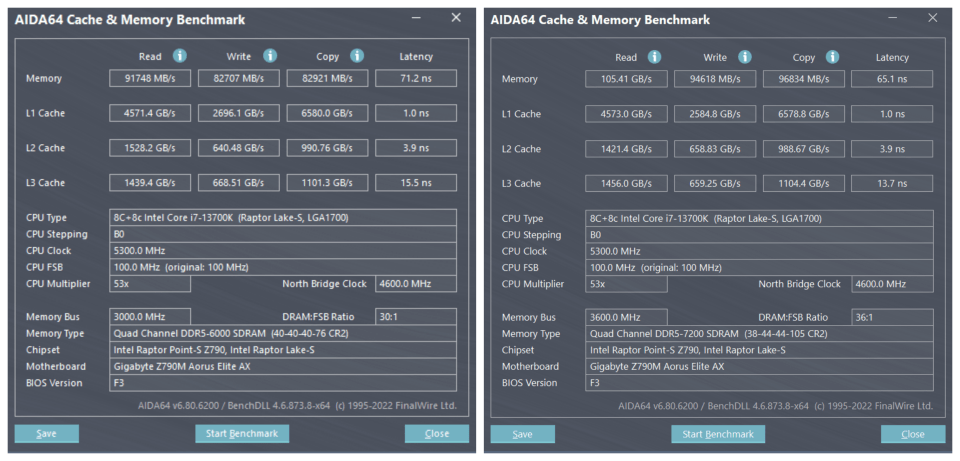Click North Bridge Clock value in left window
The width and height of the screenshot is (960, 461).
[x=416, y=283]
